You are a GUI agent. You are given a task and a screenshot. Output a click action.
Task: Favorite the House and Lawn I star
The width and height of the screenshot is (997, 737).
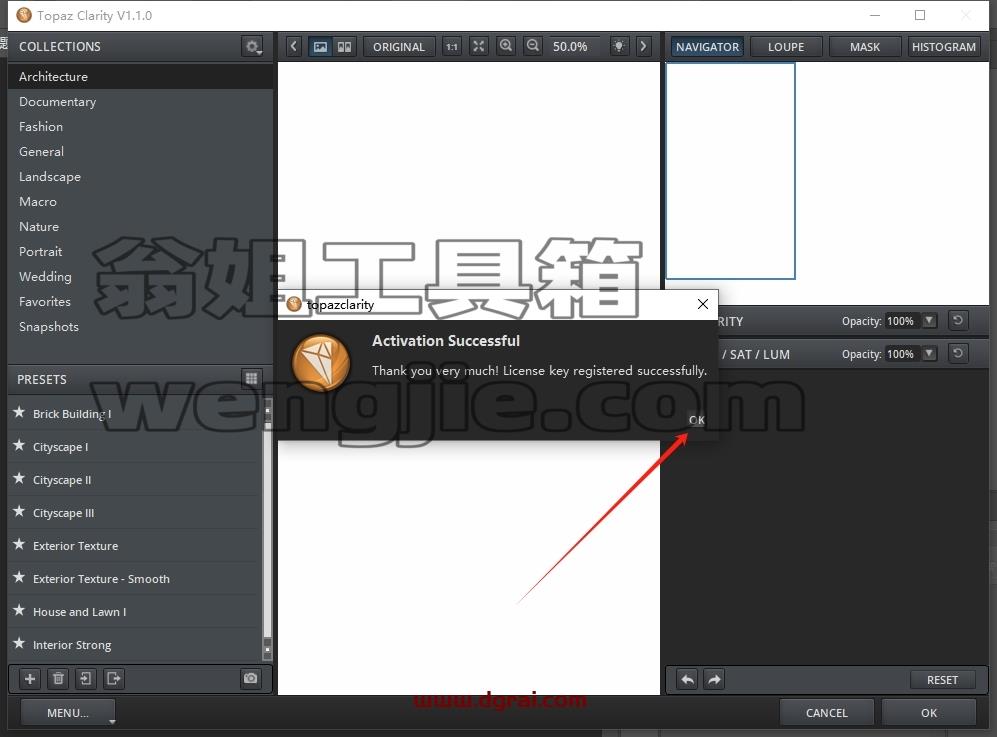coord(19,610)
